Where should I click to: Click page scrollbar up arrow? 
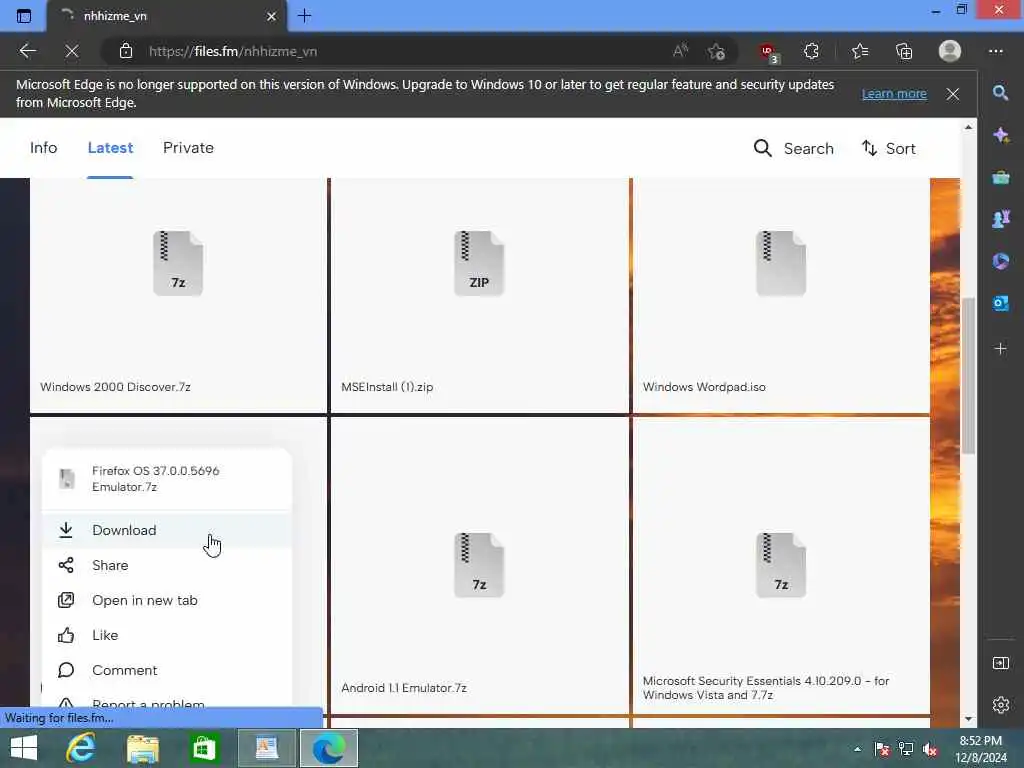pos(968,127)
